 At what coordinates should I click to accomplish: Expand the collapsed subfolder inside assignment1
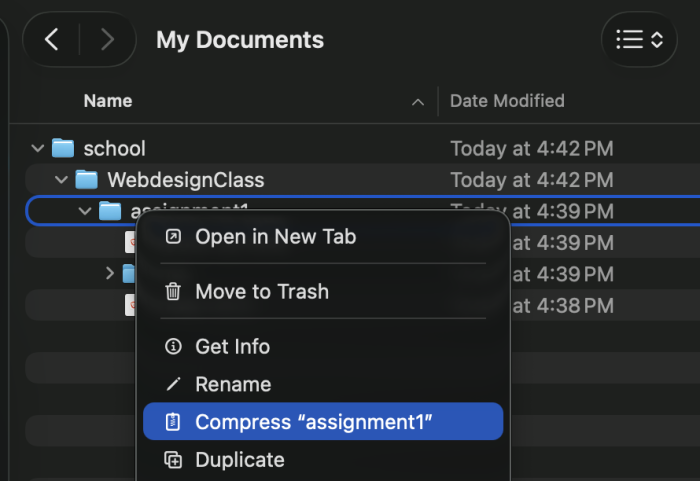tap(110, 273)
